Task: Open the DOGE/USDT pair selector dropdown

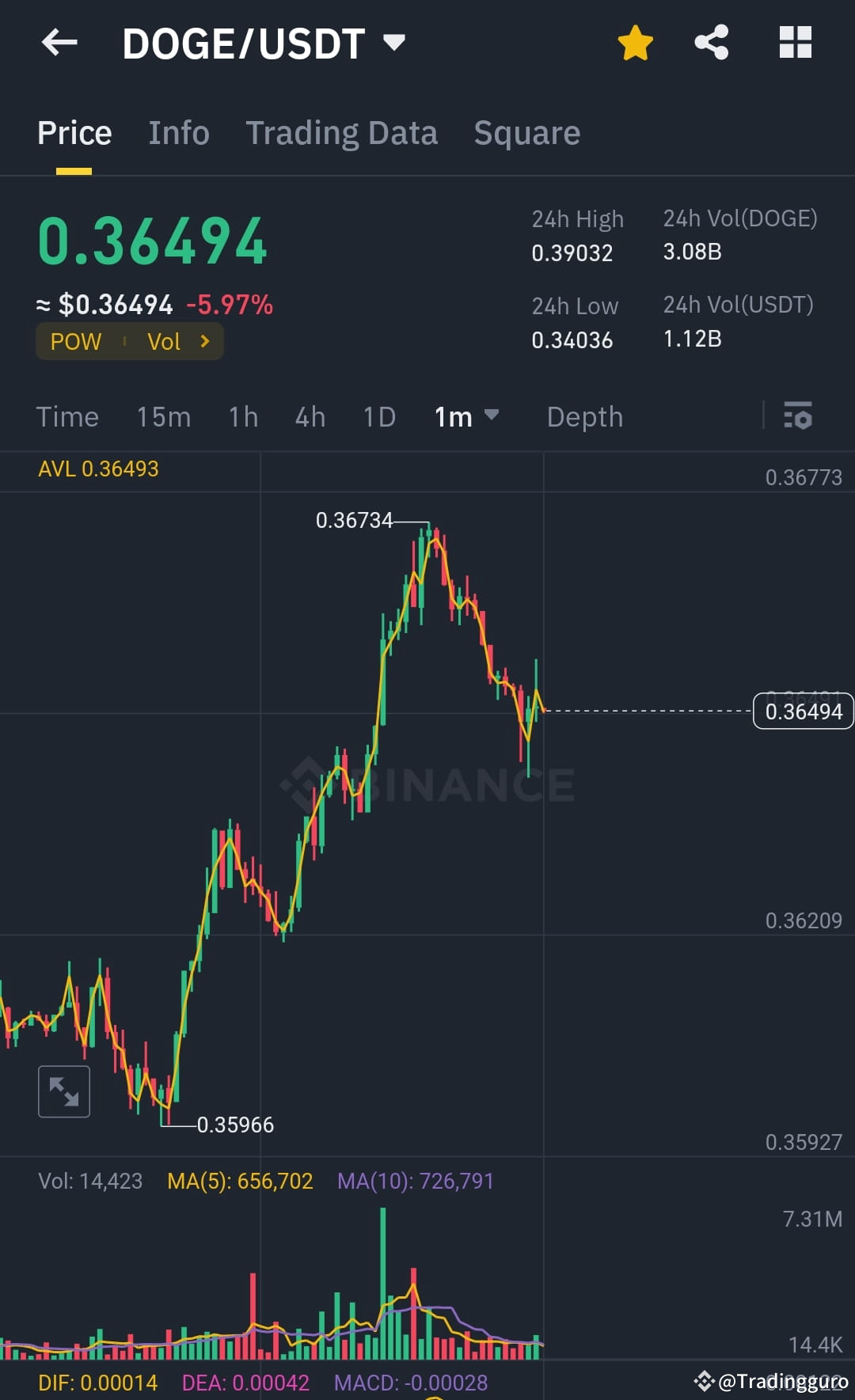Action: coord(393,44)
